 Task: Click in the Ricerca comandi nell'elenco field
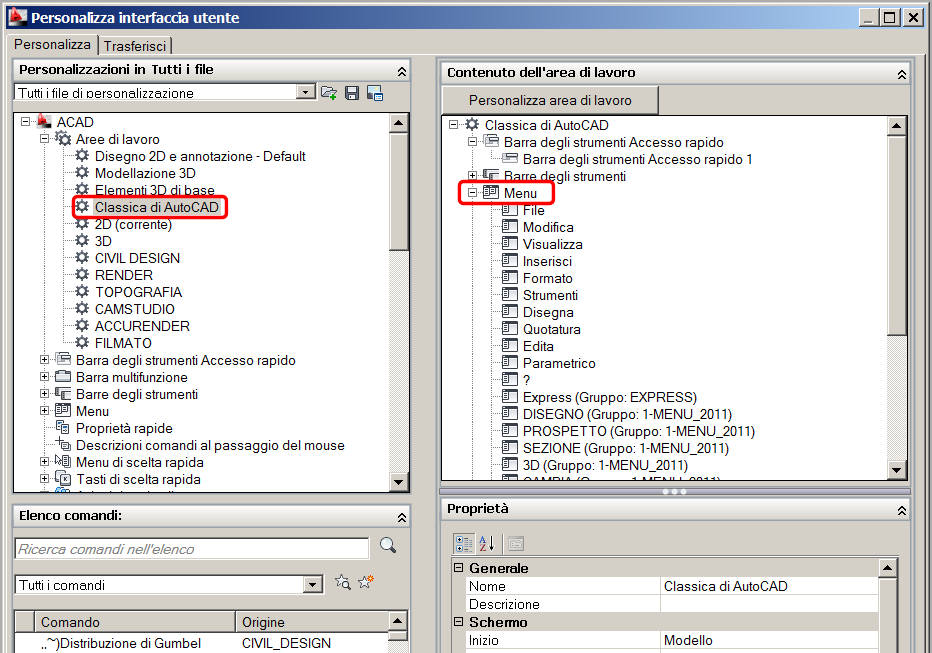coord(192,549)
